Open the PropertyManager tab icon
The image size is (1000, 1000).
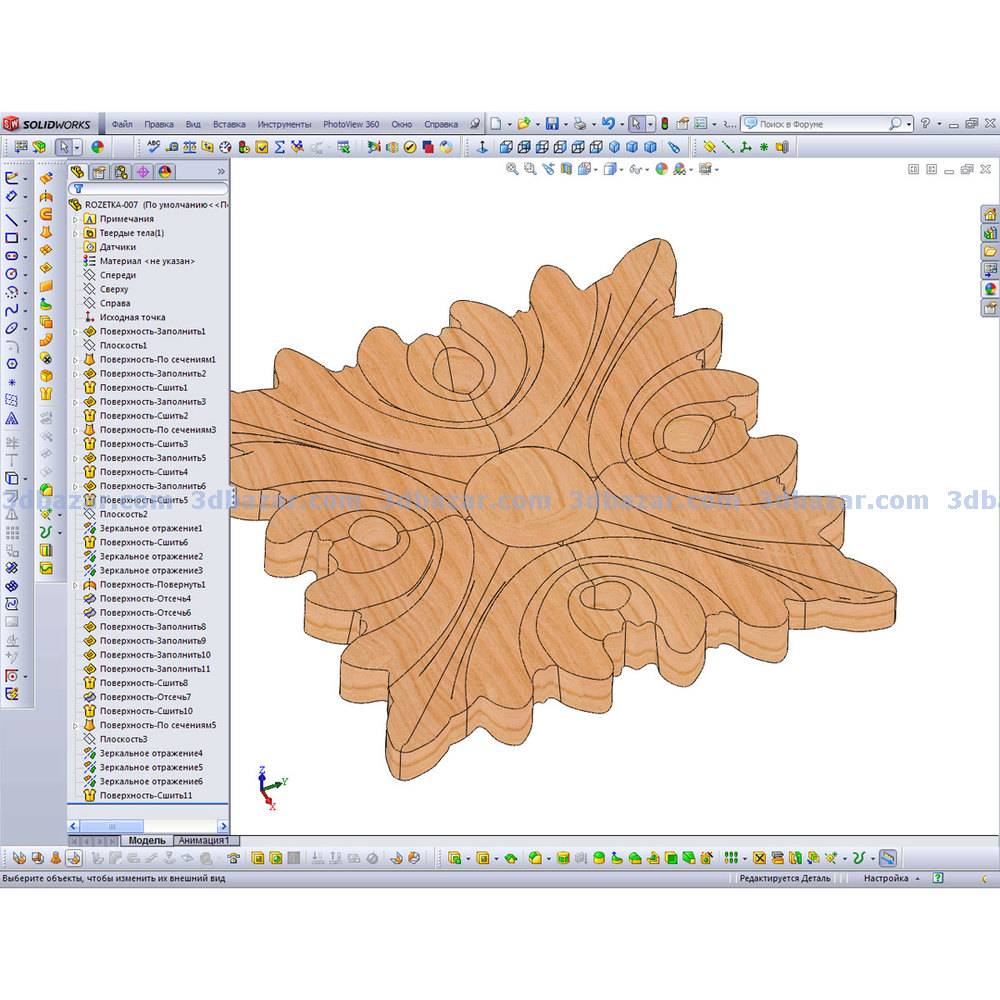point(99,172)
